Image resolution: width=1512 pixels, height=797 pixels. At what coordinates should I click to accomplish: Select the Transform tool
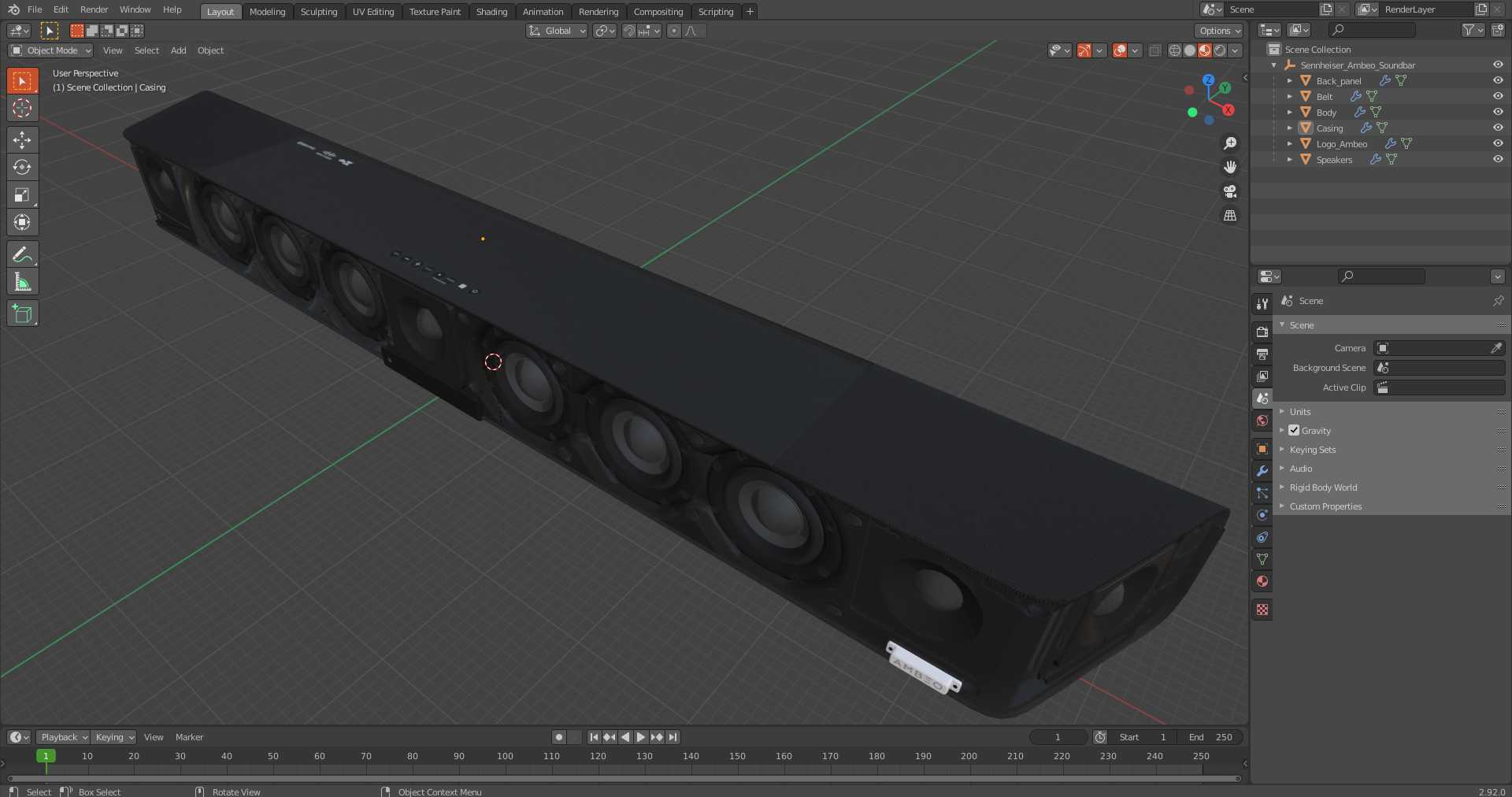tap(22, 222)
